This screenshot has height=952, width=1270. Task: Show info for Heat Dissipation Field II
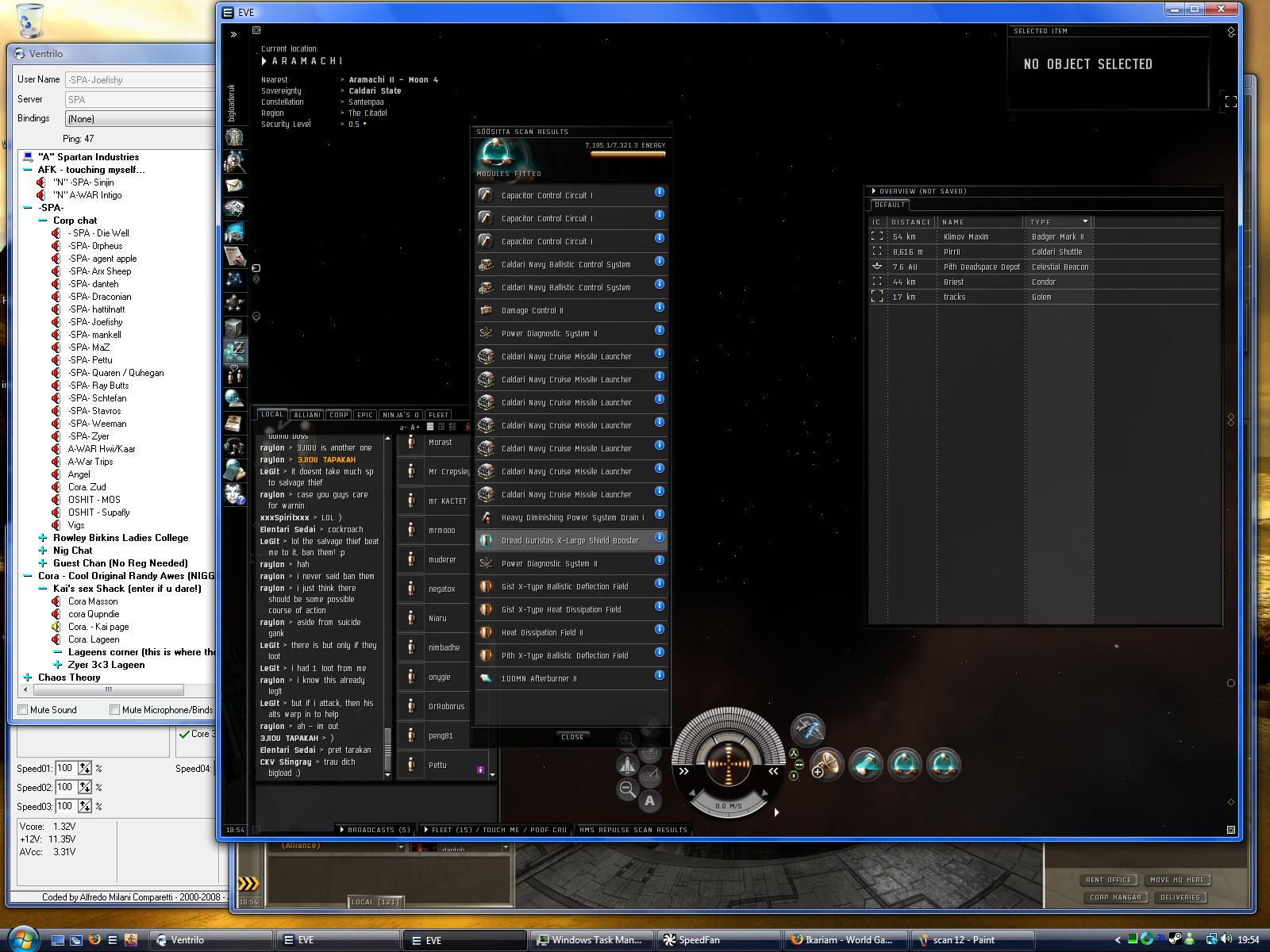pyautogui.click(x=659, y=629)
